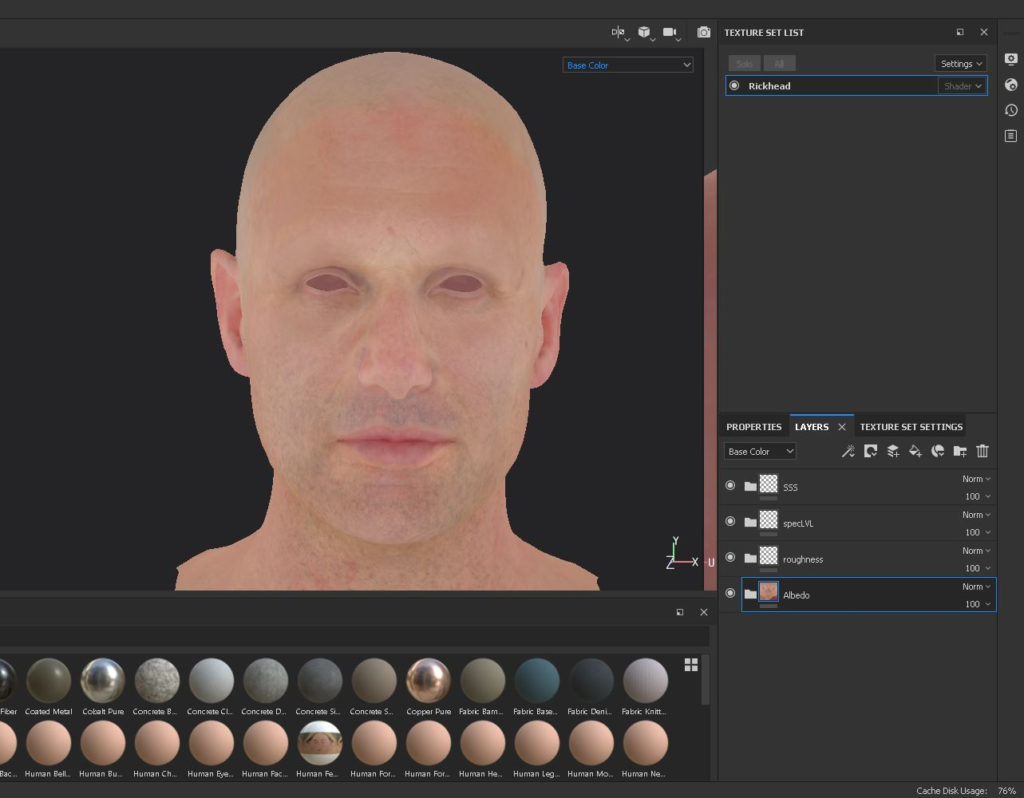The image size is (1024, 798).
Task: Switch to the Texture Set Settings tab
Action: click(911, 427)
